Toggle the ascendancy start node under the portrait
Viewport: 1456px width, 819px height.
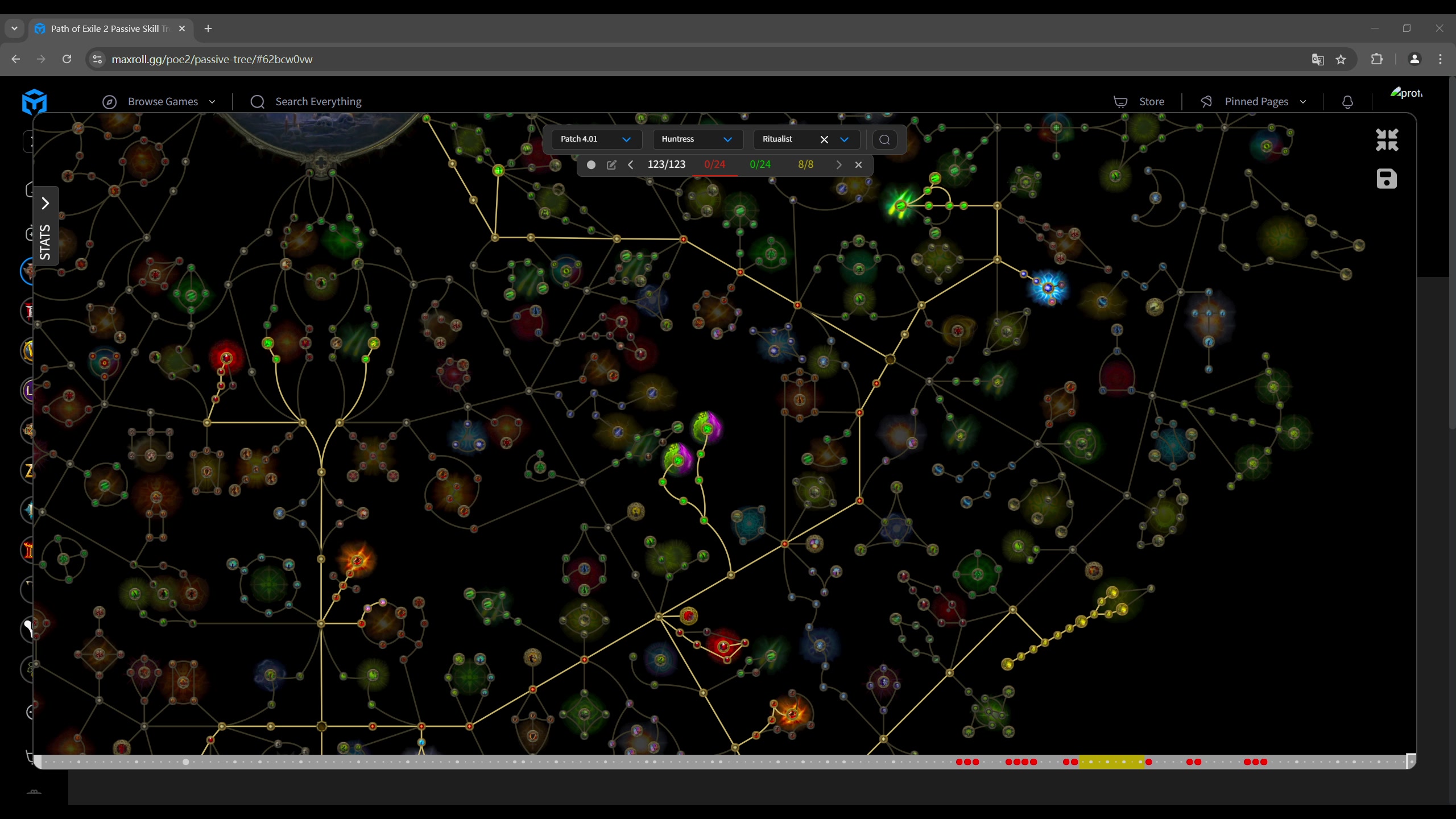(321, 163)
